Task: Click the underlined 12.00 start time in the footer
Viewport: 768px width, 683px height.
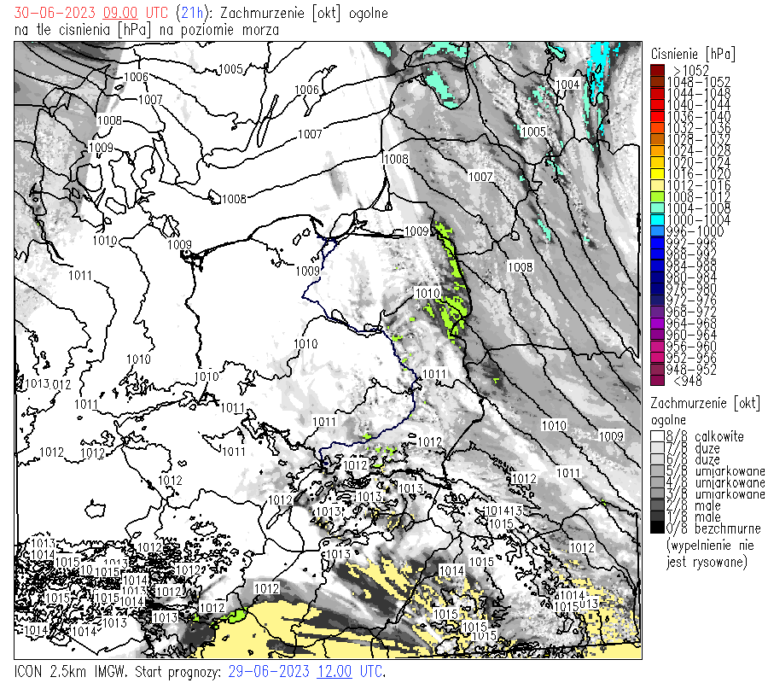Action: click(x=335, y=671)
